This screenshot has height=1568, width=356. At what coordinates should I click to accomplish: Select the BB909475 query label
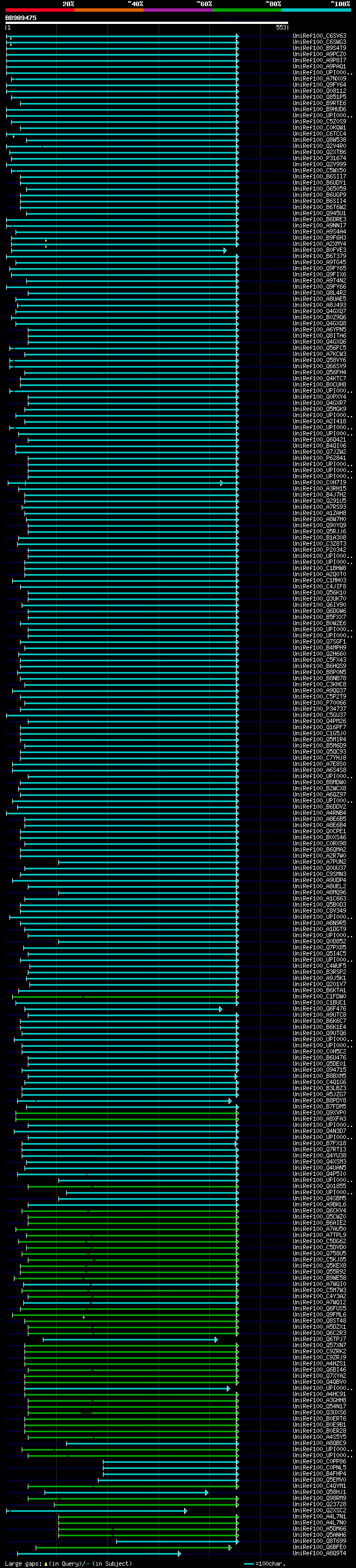tap(21, 18)
